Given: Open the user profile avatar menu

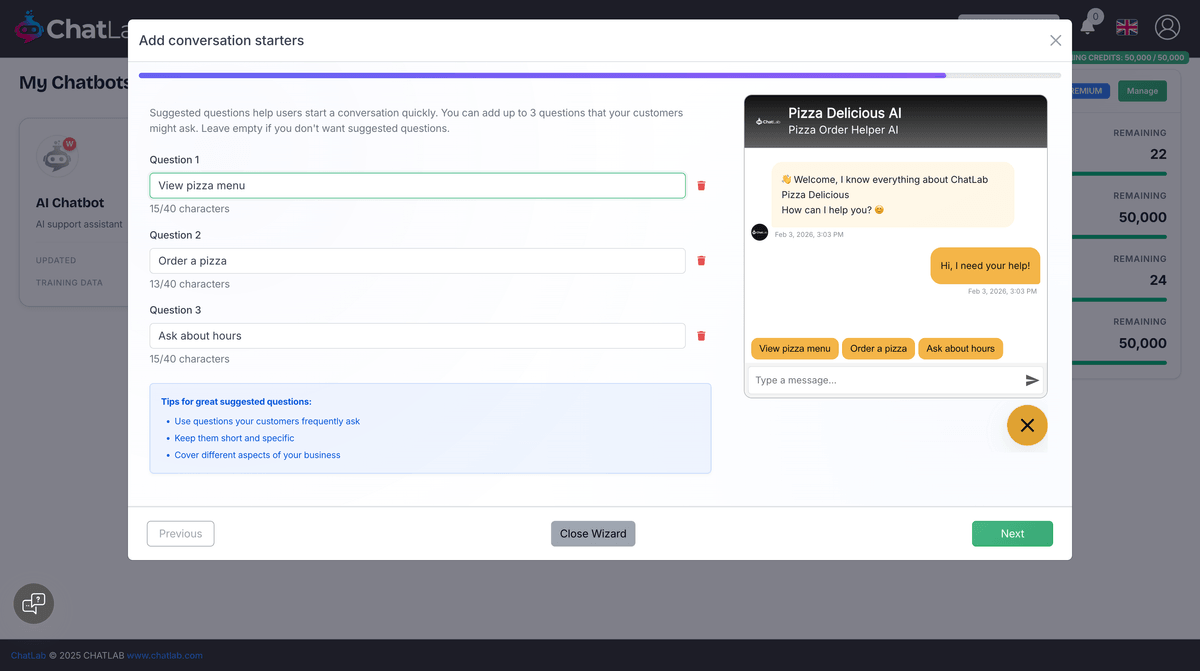Looking at the screenshot, I should tap(1167, 27).
